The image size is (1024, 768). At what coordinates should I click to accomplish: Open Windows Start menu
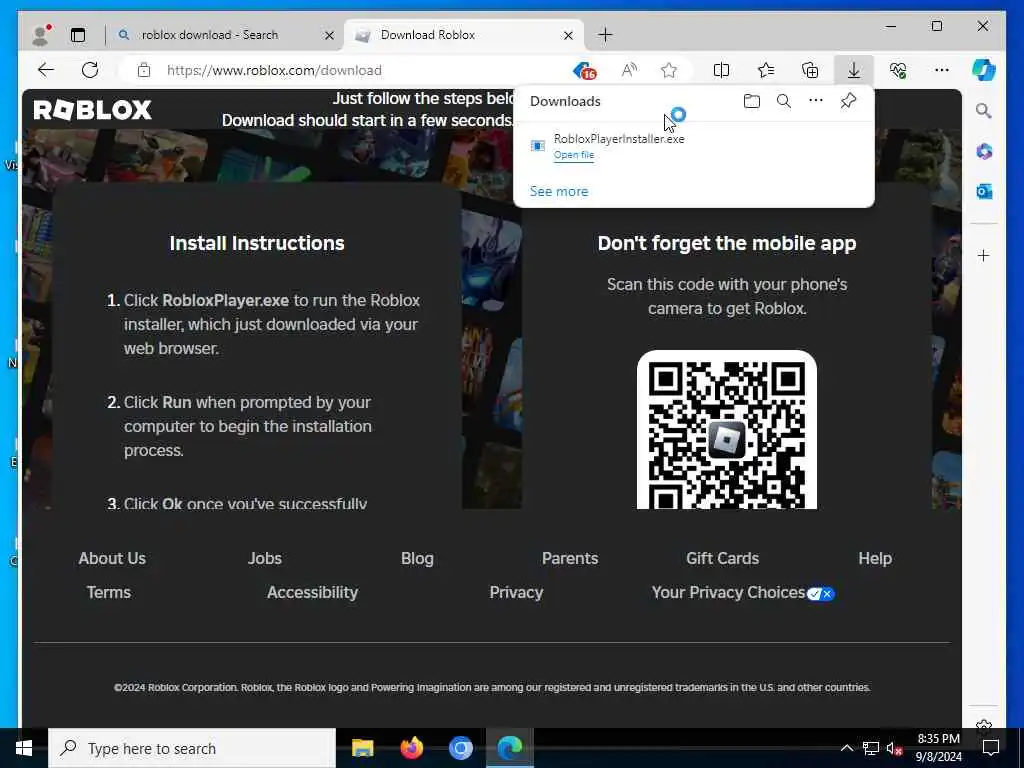24,748
